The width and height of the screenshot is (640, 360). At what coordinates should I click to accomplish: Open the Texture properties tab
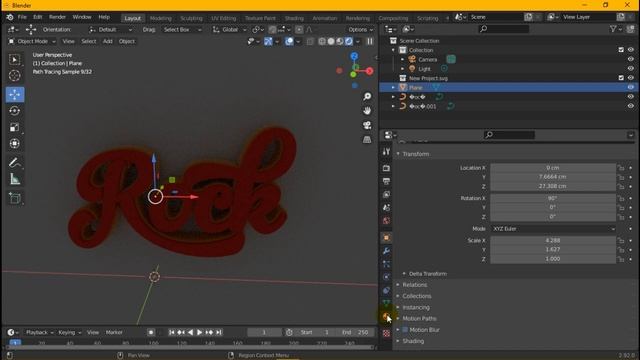click(x=386, y=333)
